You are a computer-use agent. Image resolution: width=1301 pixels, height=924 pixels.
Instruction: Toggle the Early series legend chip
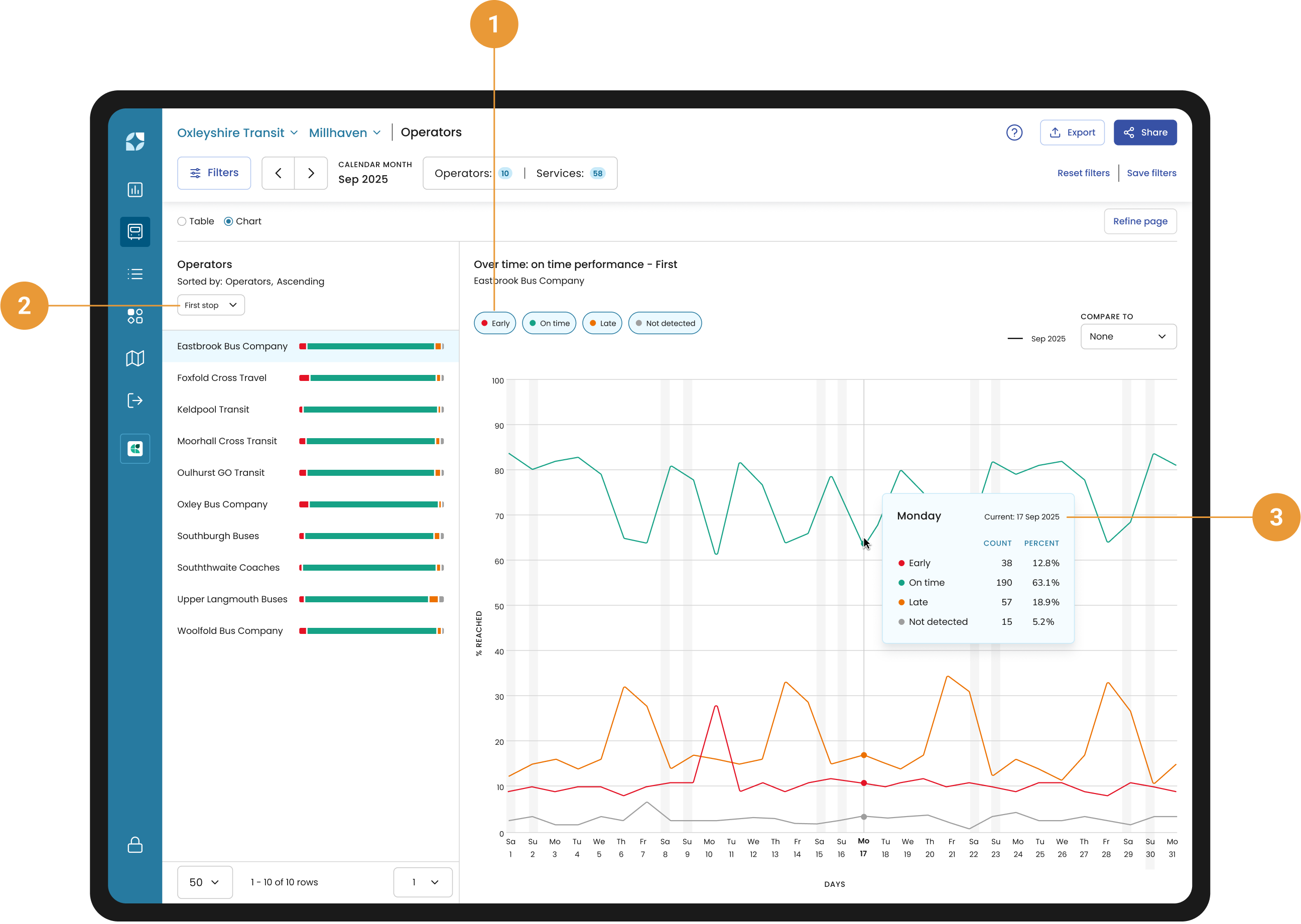pyautogui.click(x=494, y=323)
